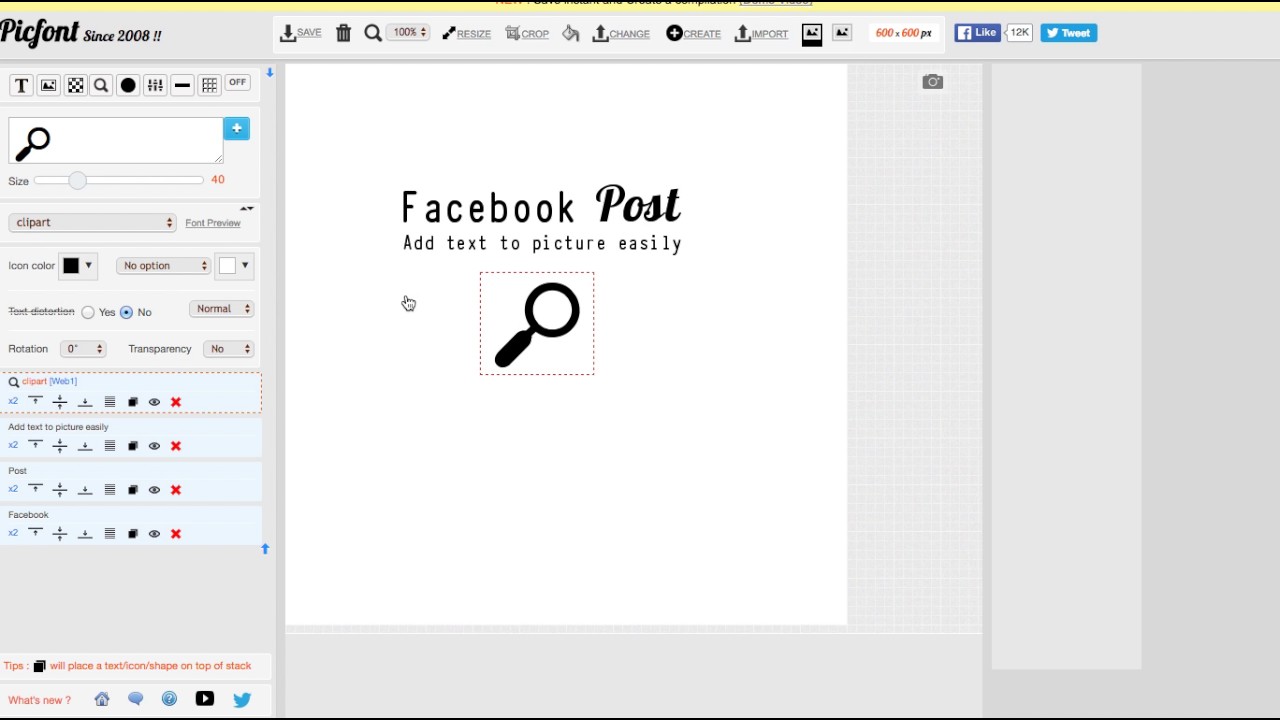The width and height of the screenshot is (1280, 720).
Task: Toggle the OFF button in the toolbar
Action: (x=237, y=82)
